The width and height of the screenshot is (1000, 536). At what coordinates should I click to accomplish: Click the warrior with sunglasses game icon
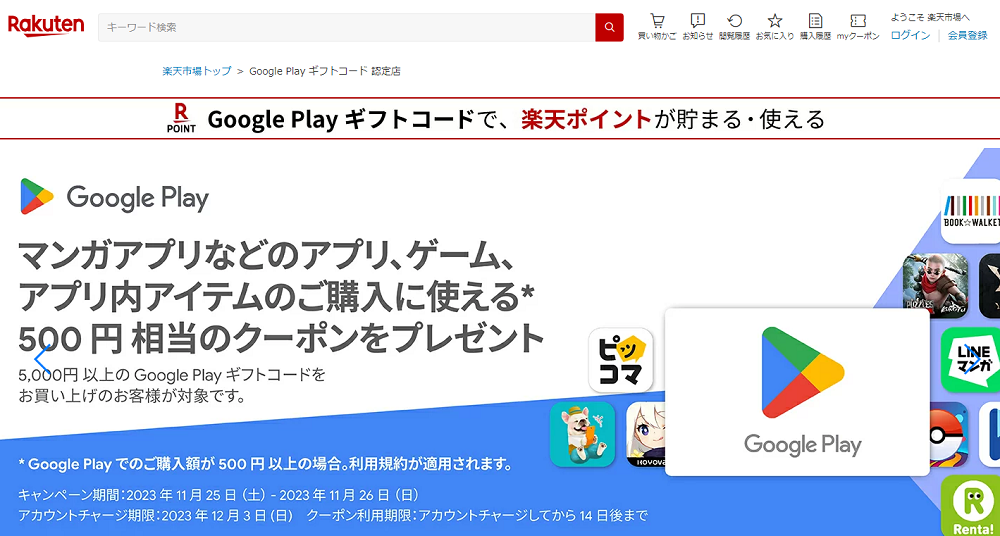[935, 285]
